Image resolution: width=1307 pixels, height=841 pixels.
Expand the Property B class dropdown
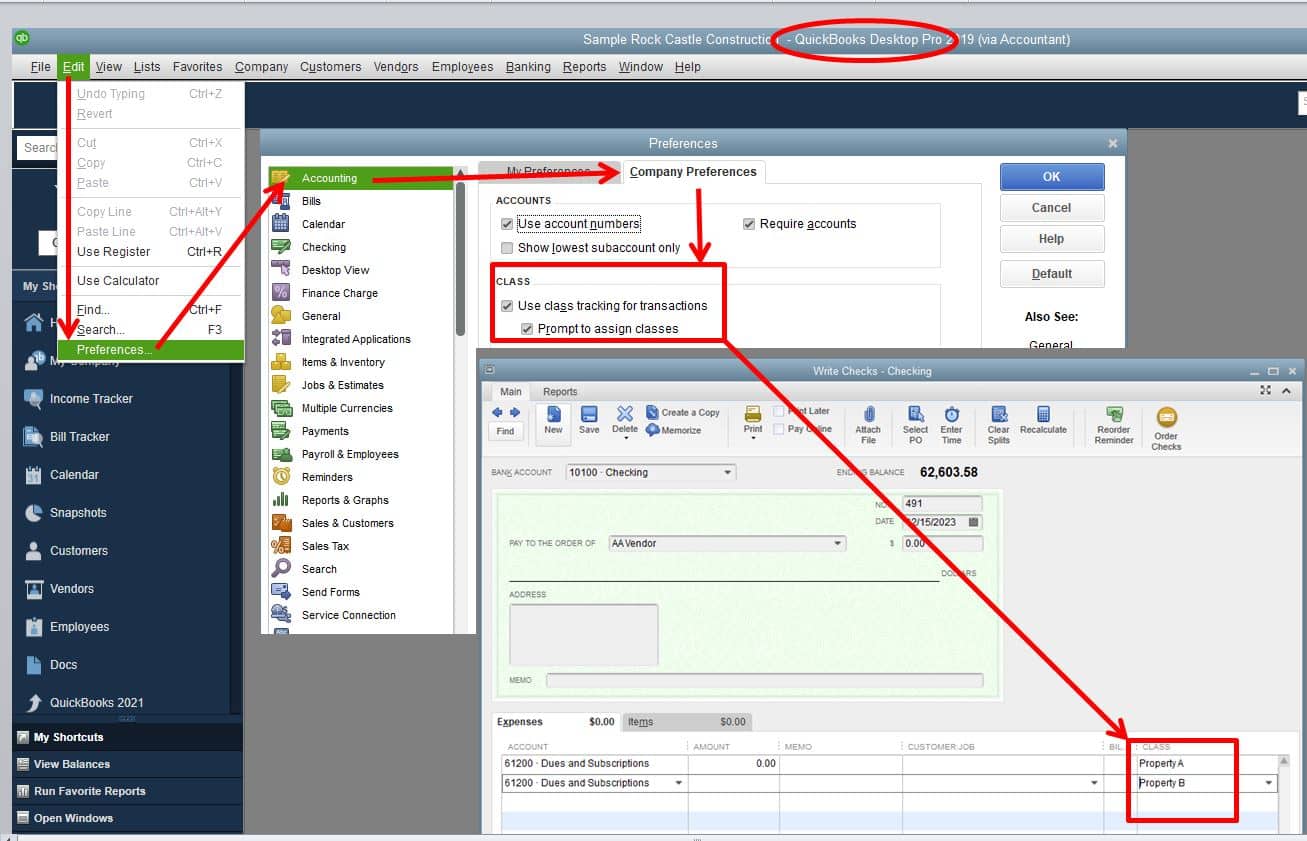(x=1270, y=783)
